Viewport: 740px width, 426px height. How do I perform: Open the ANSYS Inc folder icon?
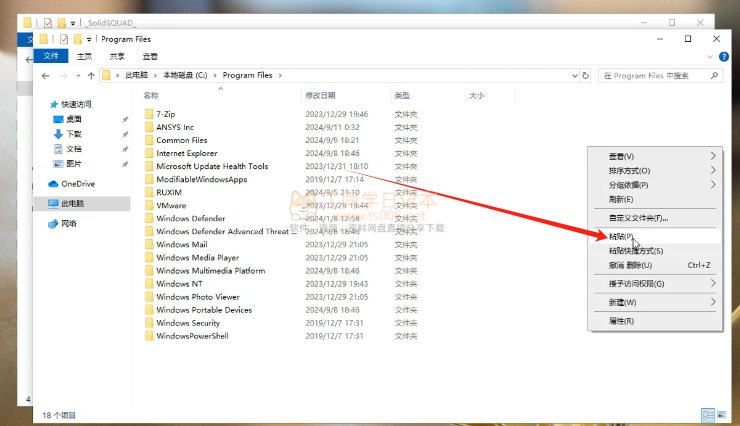(x=149, y=128)
